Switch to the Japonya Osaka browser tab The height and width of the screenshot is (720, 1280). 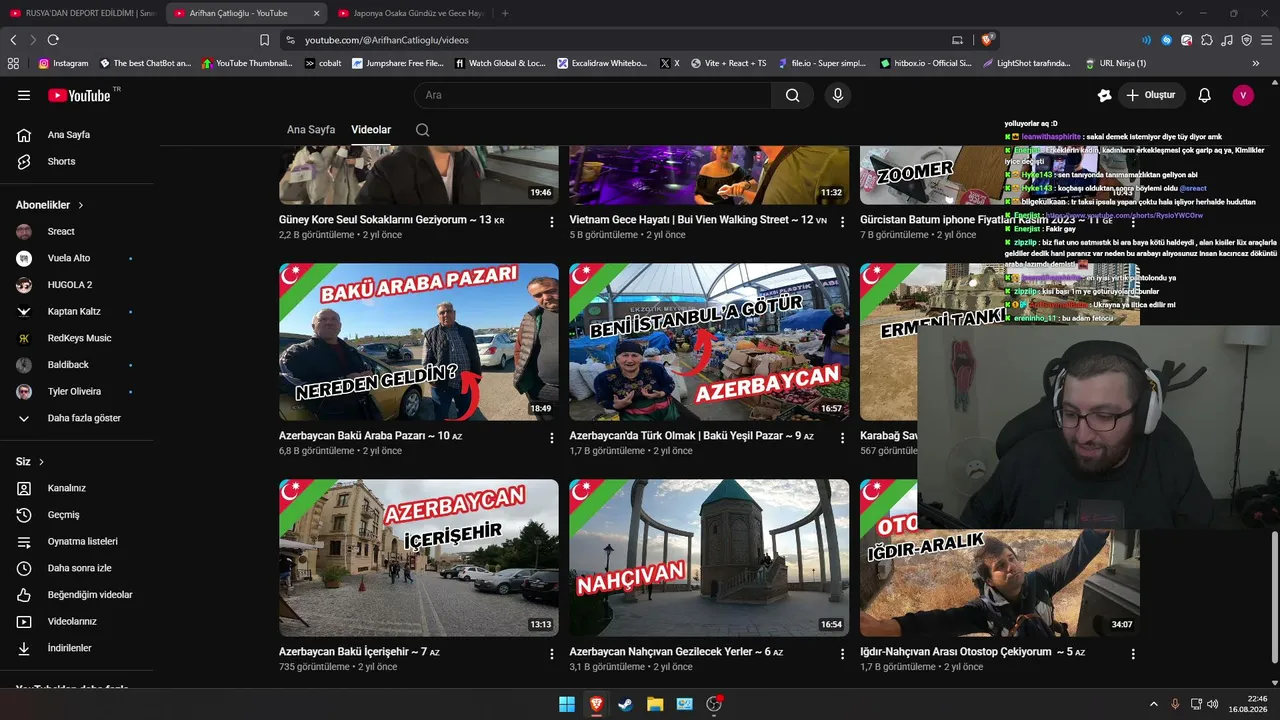410,13
